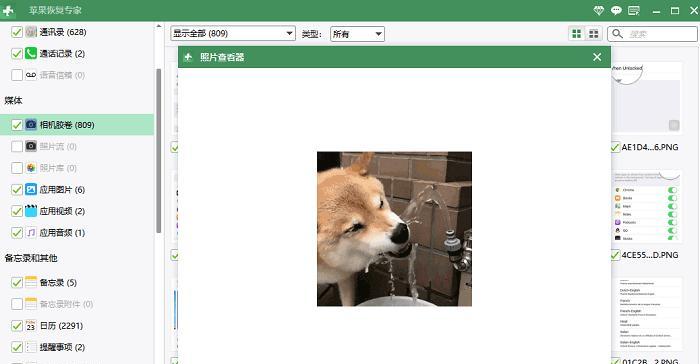Open the 显示全部 (809) dropdown
The width and height of the screenshot is (700, 364).
pyautogui.click(x=233, y=33)
